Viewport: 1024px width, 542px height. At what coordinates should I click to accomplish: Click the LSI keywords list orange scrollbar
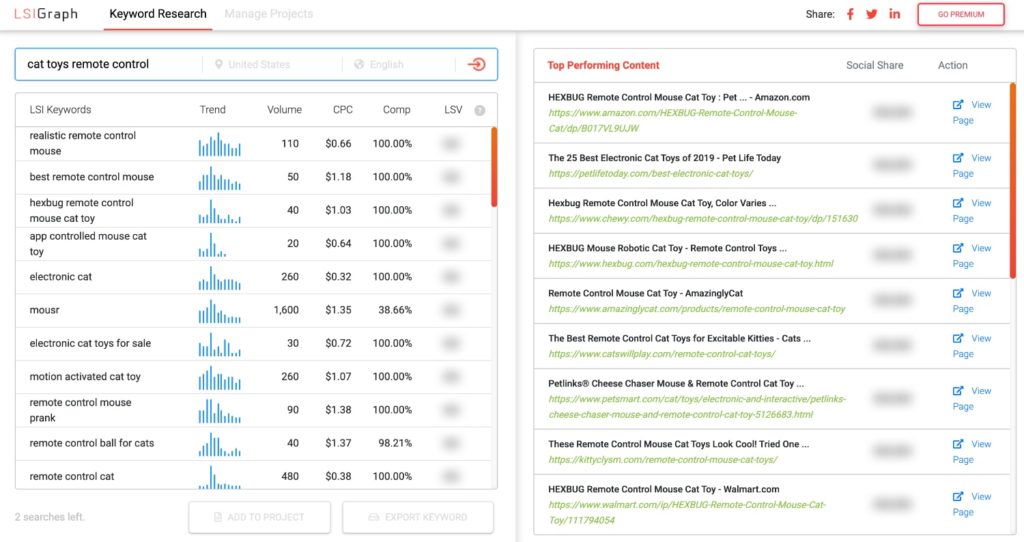tap(493, 165)
